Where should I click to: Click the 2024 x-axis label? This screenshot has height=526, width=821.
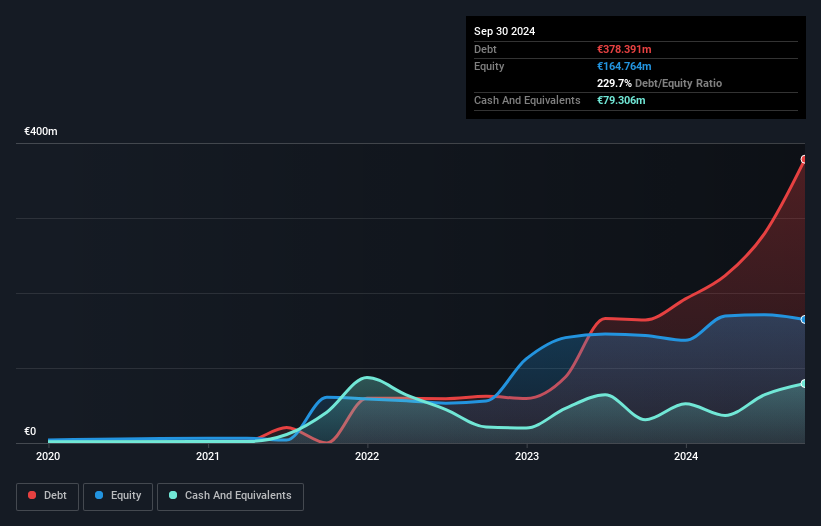pos(686,456)
